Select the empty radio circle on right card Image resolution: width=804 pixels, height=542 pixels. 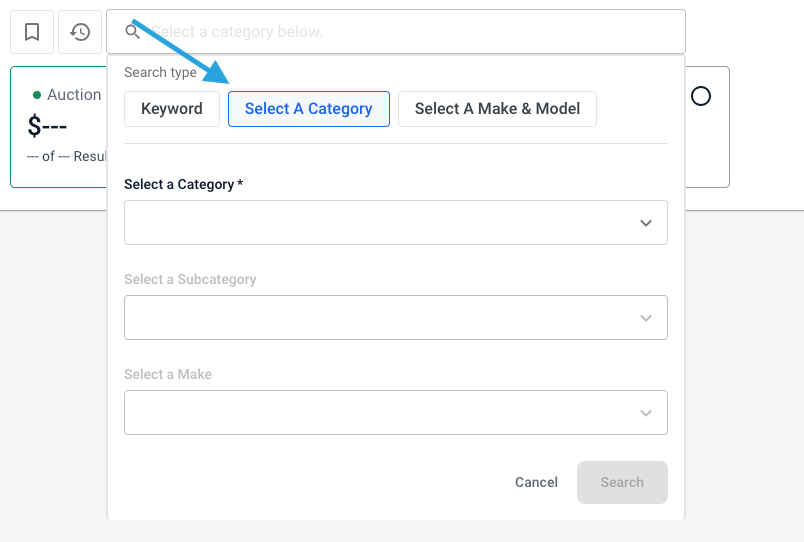pyautogui.click(x=701, y=96)
